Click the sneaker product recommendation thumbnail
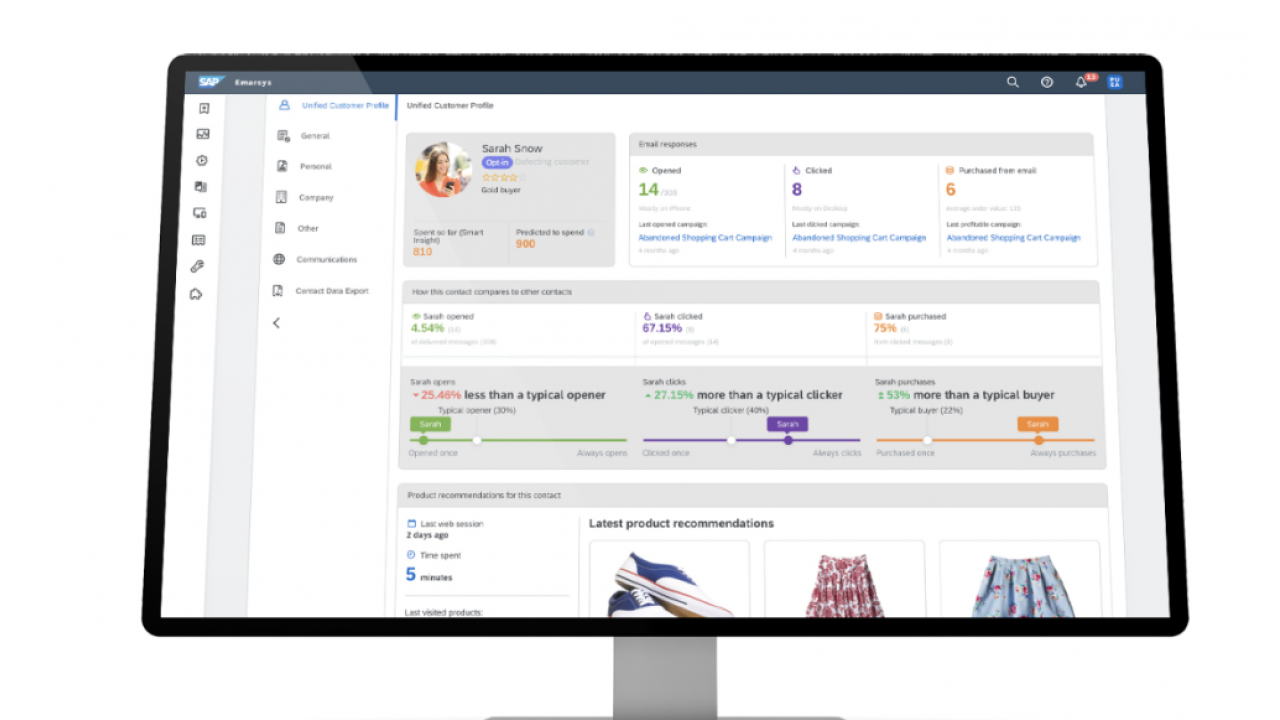The image size is (1280, 720). click(x=669, y=584)
